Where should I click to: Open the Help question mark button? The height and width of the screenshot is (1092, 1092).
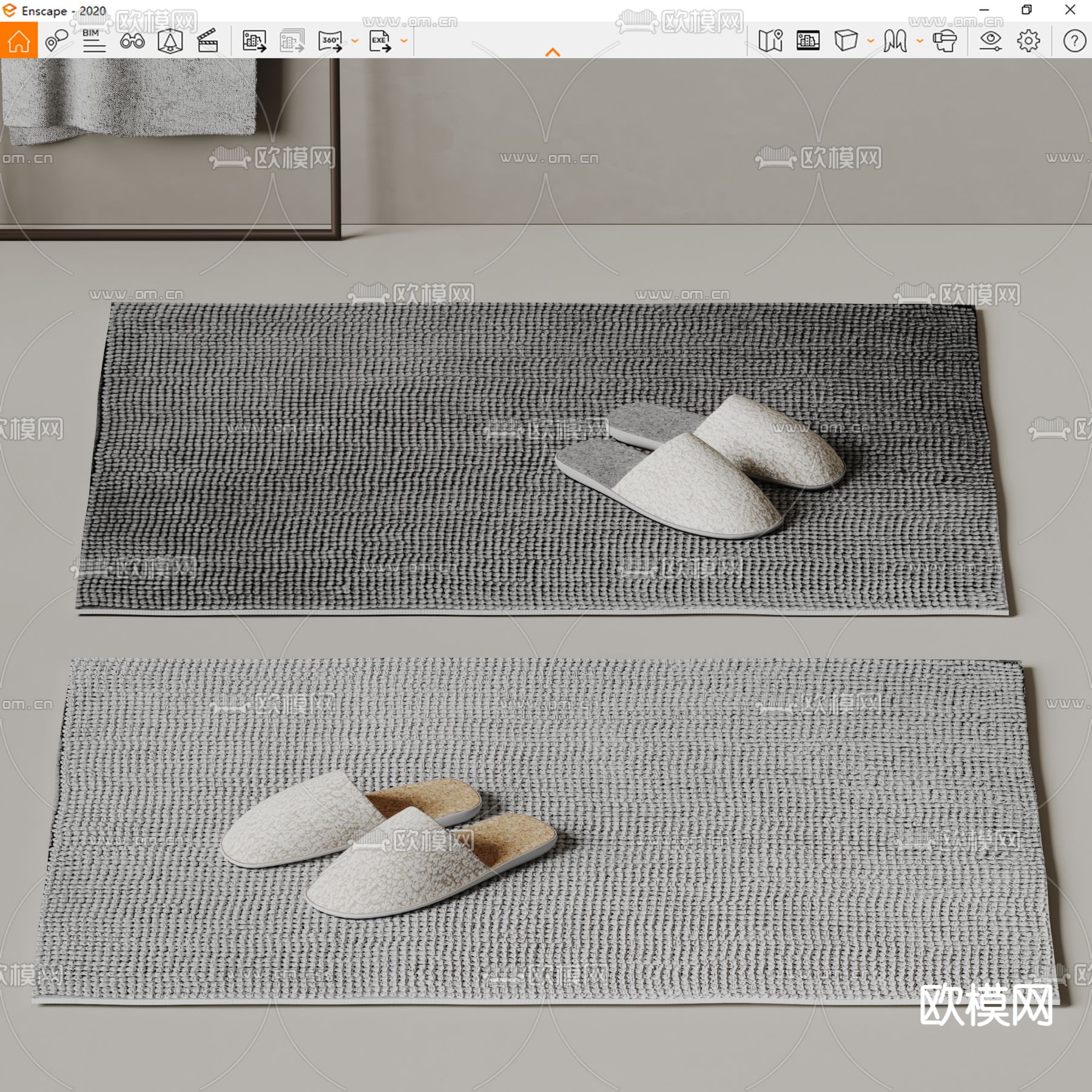coord(1074,41)
